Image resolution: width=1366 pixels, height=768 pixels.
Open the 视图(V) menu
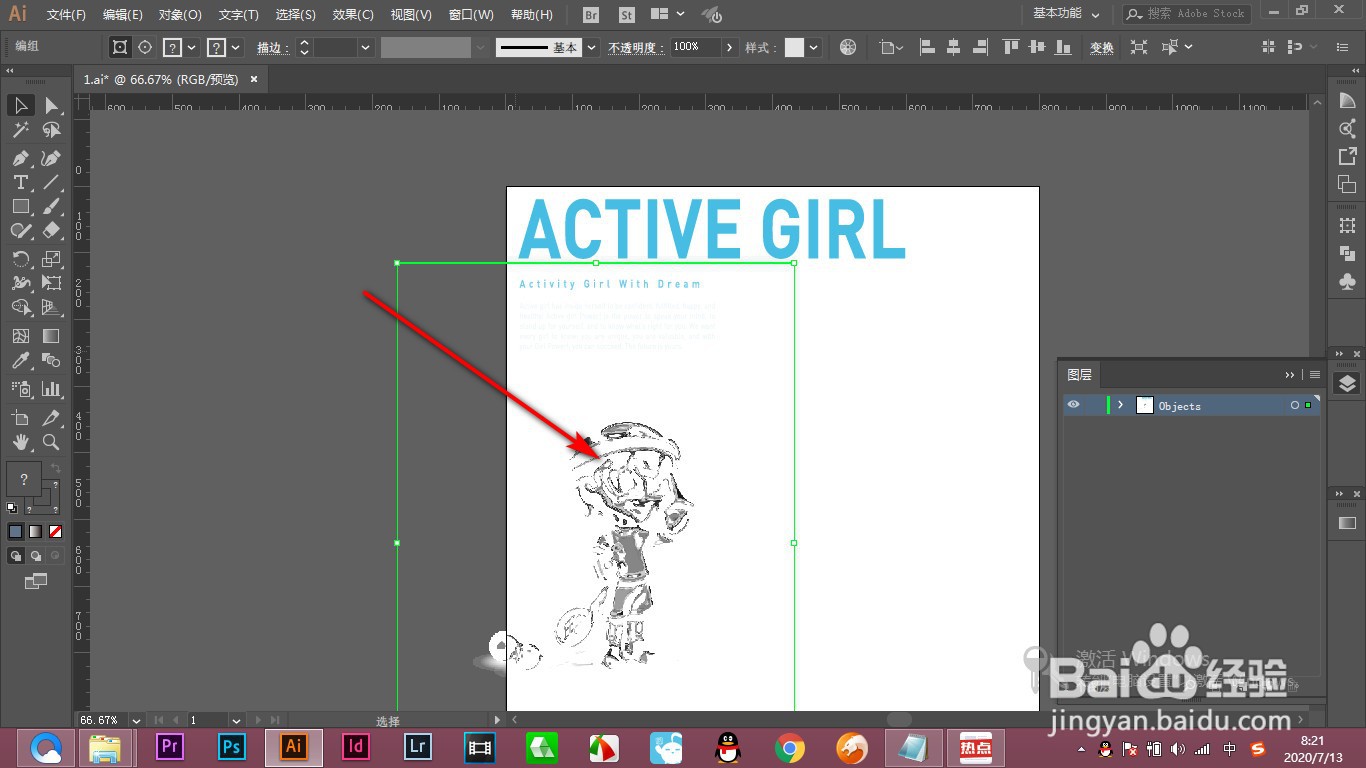click(x=411, y=15)
